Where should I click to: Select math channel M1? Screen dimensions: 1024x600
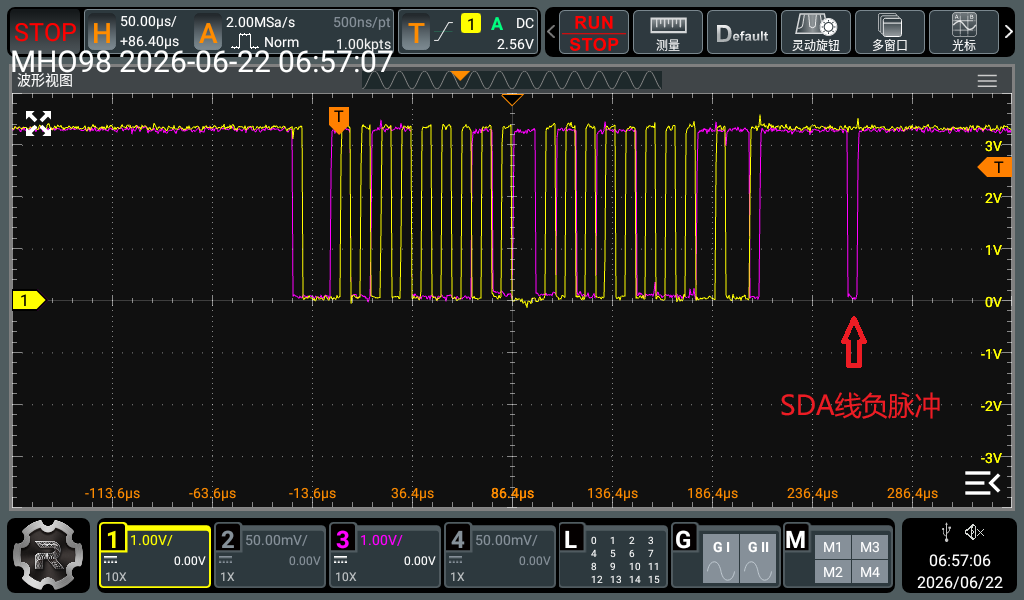coord(833,547)
